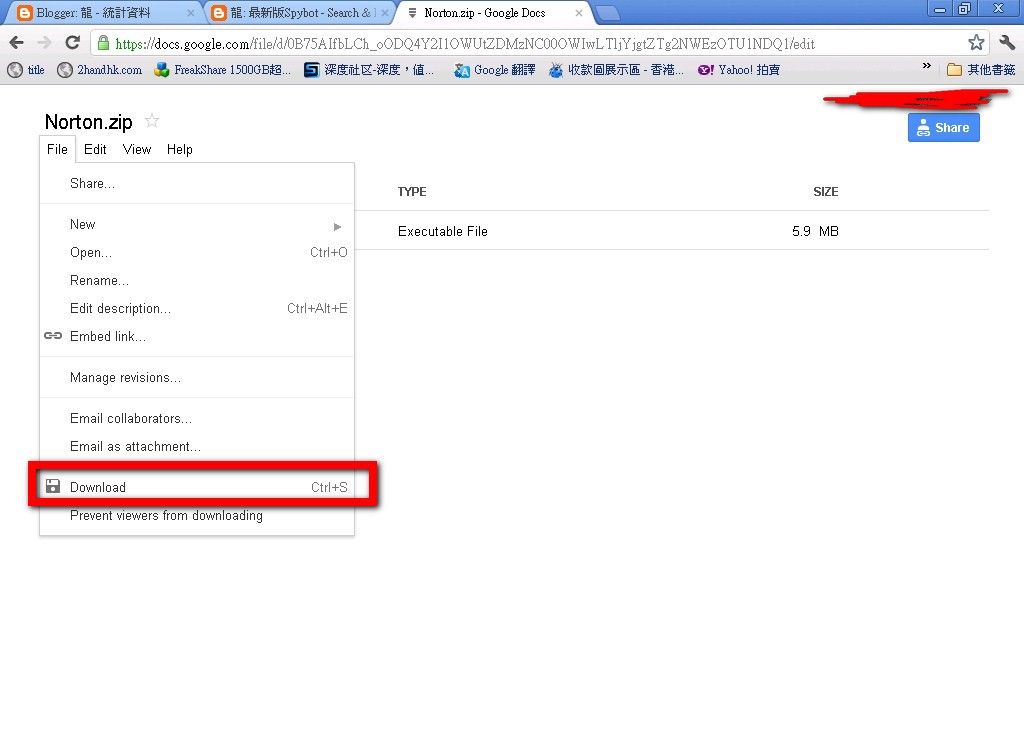The width and height of the screenshot is (1024, 738).
Task: Close the Blogger 統計資料 tab
Action: click(x=191, y=12)
